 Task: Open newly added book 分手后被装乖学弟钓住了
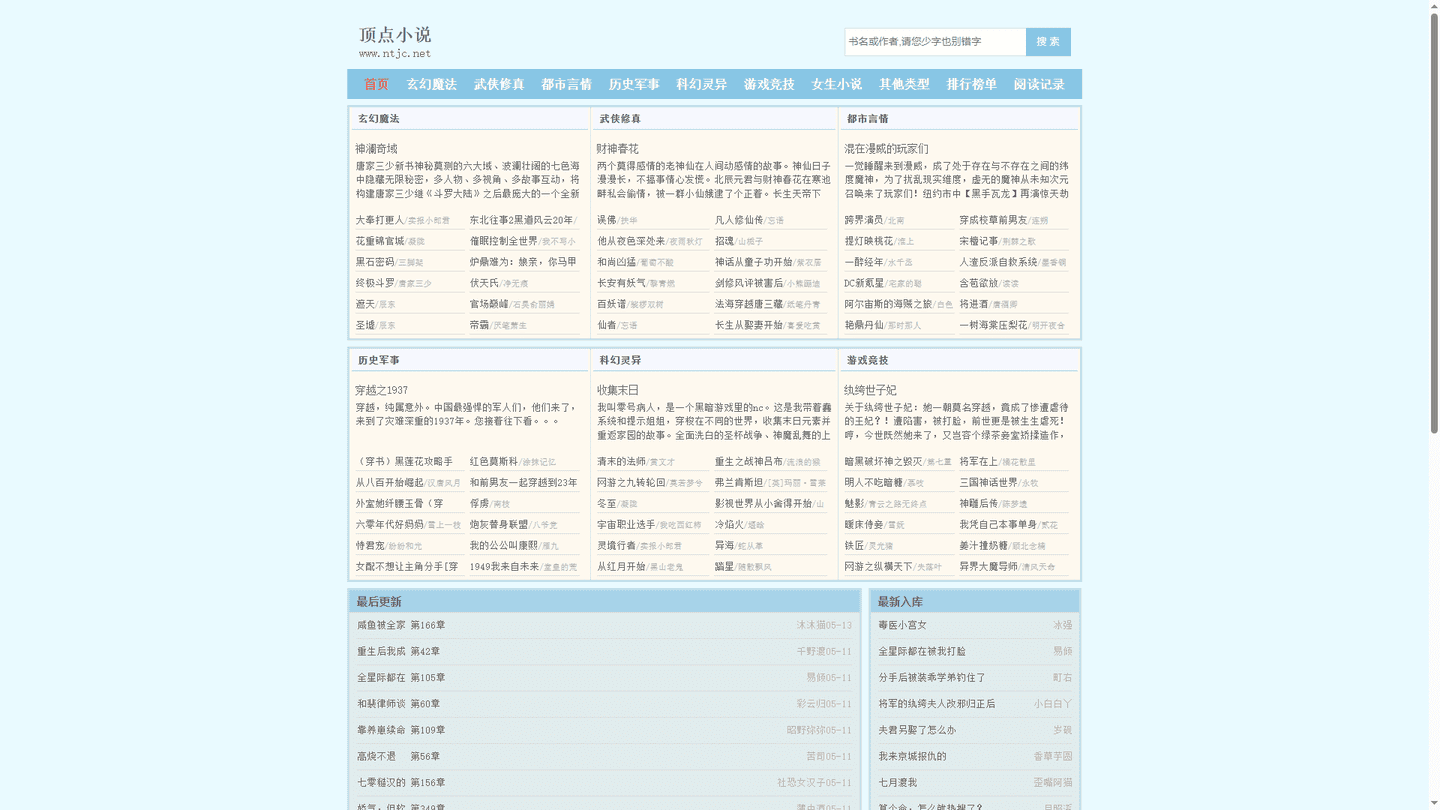tap(932, 678)
